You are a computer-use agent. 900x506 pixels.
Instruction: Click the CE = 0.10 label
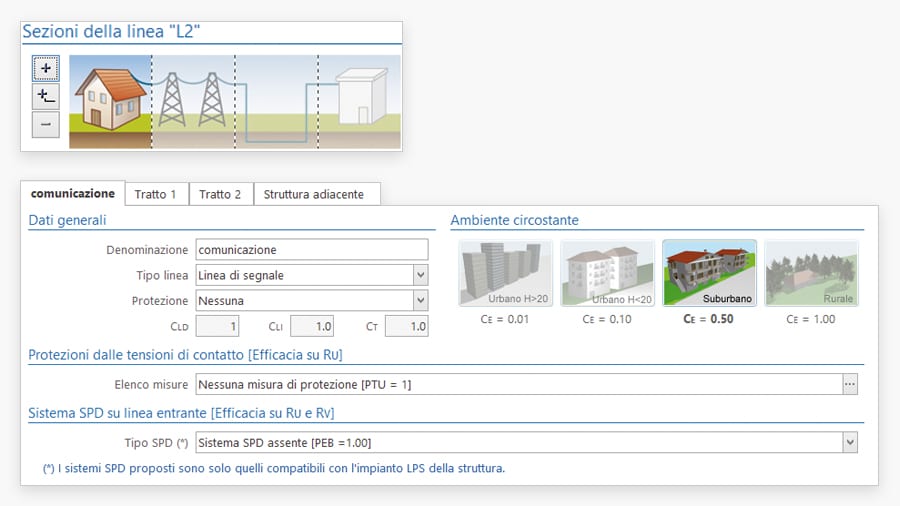[x=607, y=319]
